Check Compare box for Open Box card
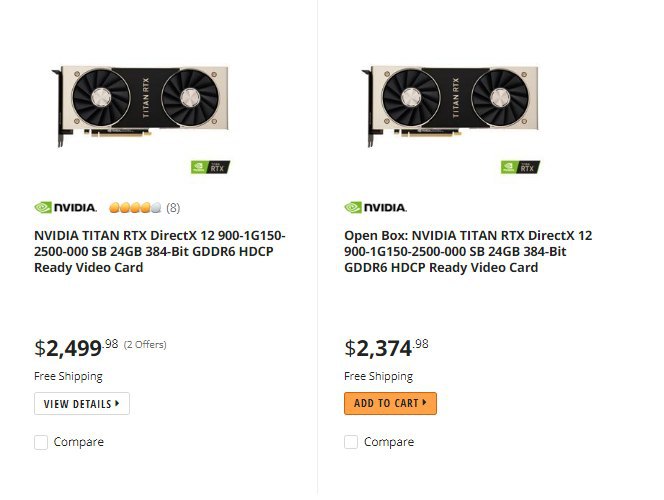Screen dimensions: 664x500 (351, 442)
